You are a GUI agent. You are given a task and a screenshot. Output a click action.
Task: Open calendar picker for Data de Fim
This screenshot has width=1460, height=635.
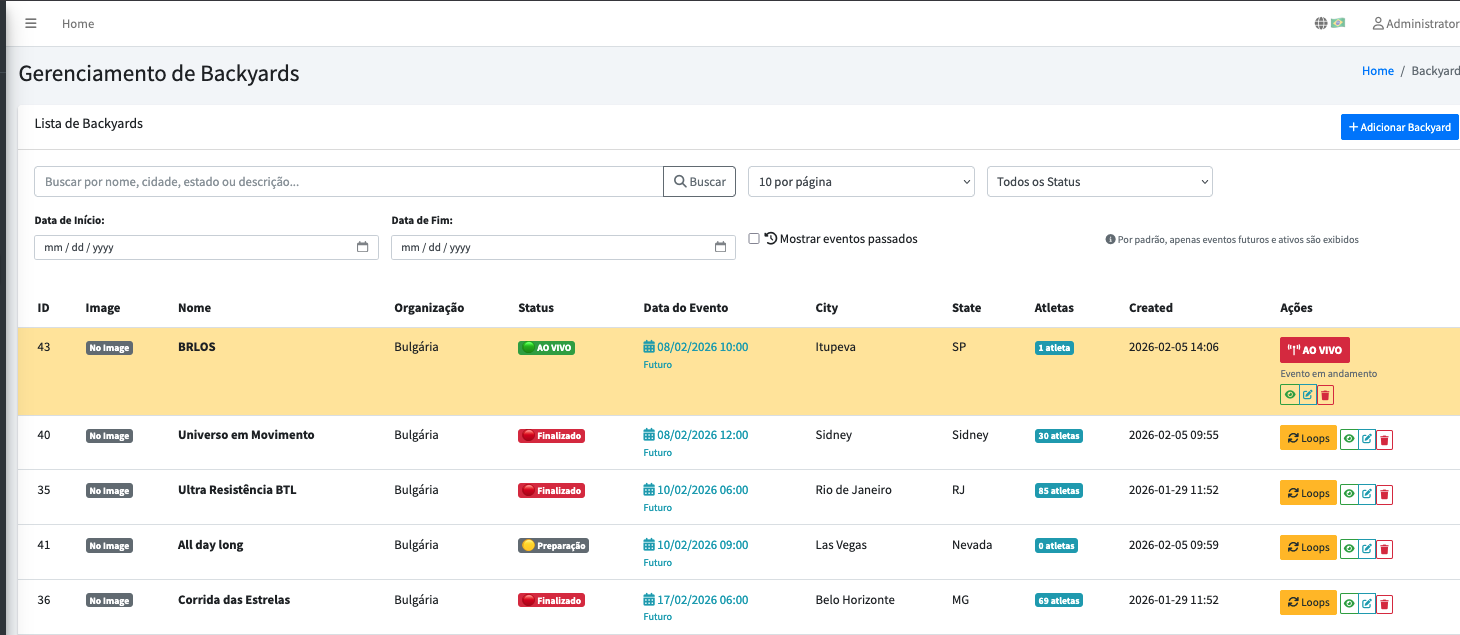pyautogui.click(x=720, y=247)
